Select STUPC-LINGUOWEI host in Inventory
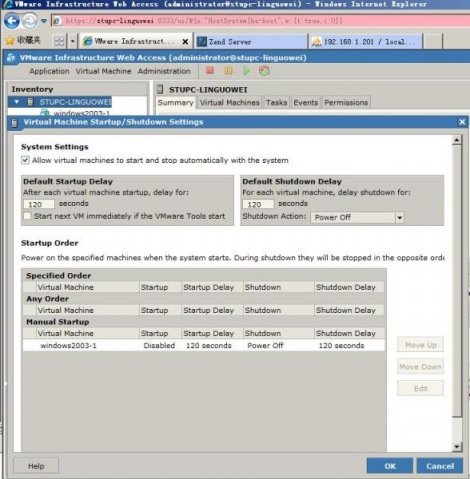The image size is (470, 479). click(x=75, y=102)
